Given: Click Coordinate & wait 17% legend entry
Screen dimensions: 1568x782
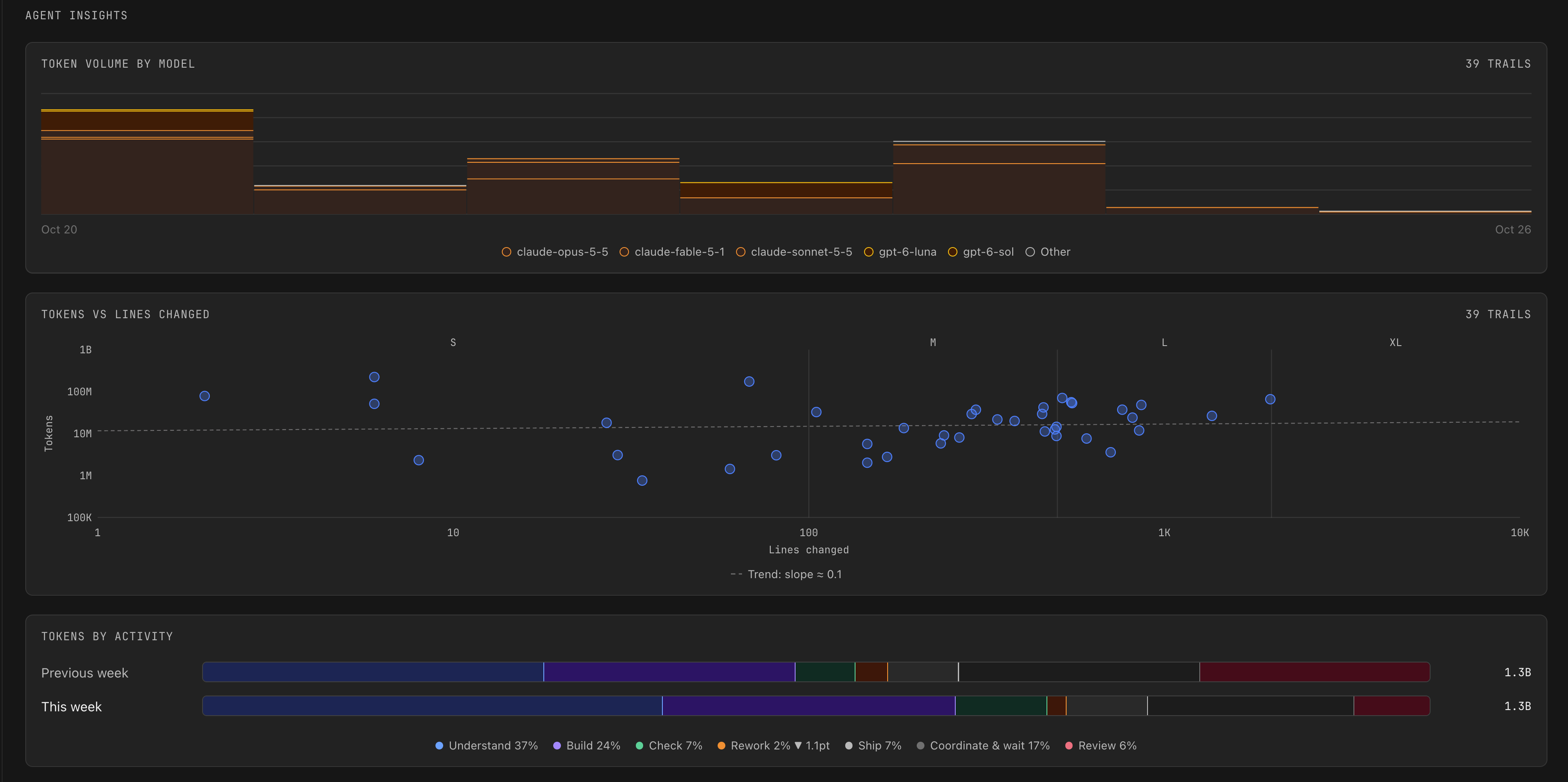Looking at the screenshot, I should (x=983, y=746).
